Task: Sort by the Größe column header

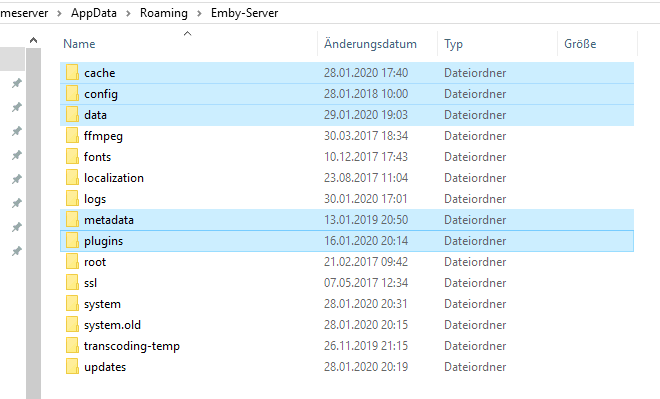Action: (x=580, y=44)
